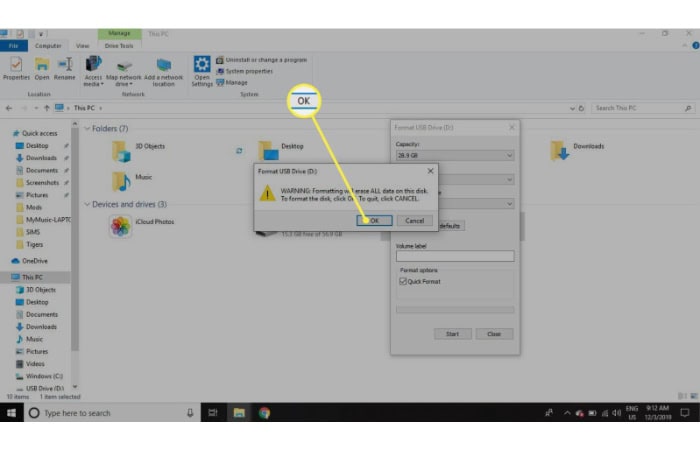
Task: Refresh the This PC address bar
Action: [581, 108]
